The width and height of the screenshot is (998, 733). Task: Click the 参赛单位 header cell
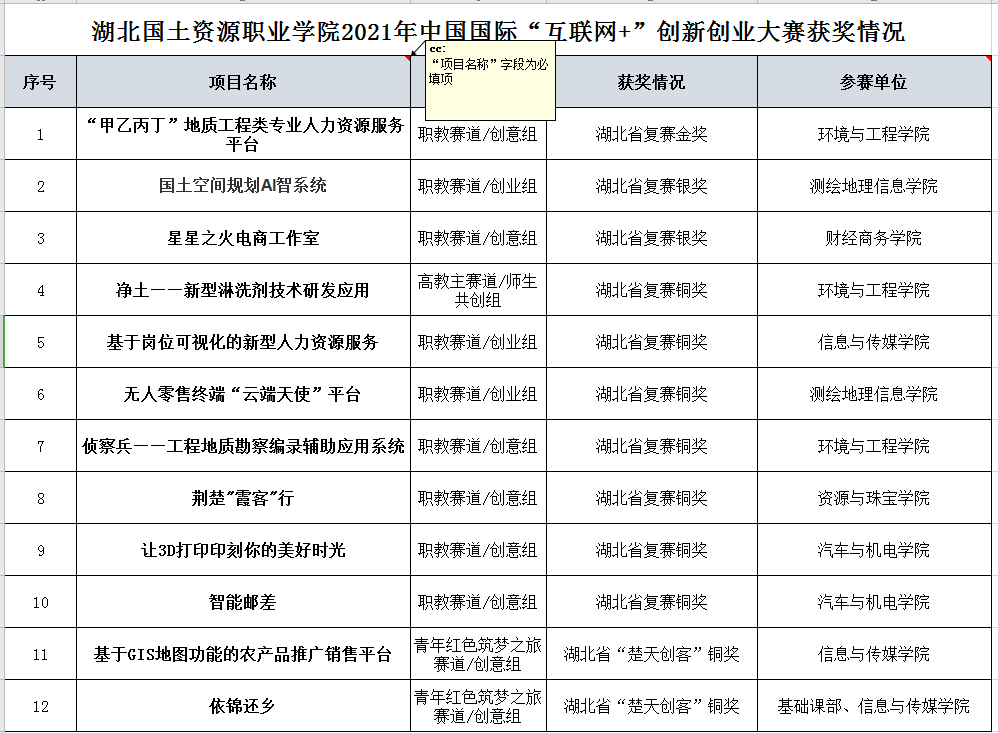[x=874, y=82]
